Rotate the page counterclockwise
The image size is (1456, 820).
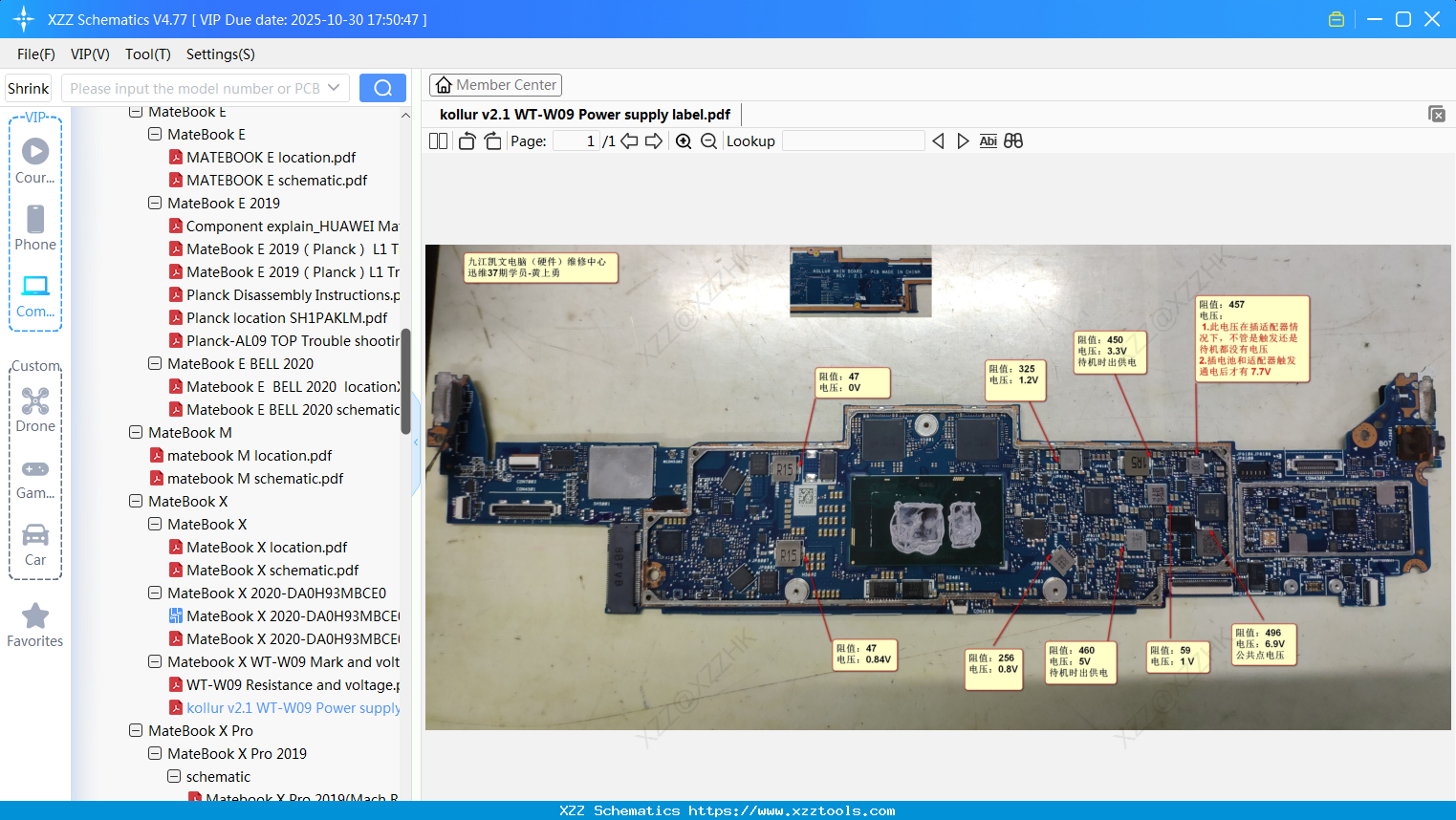pos(467,141)
